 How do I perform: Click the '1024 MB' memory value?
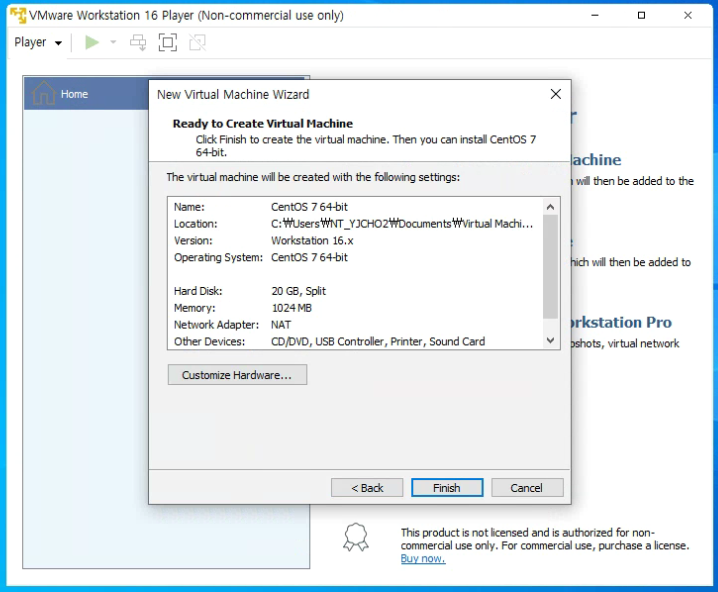[x=292, y=308]
